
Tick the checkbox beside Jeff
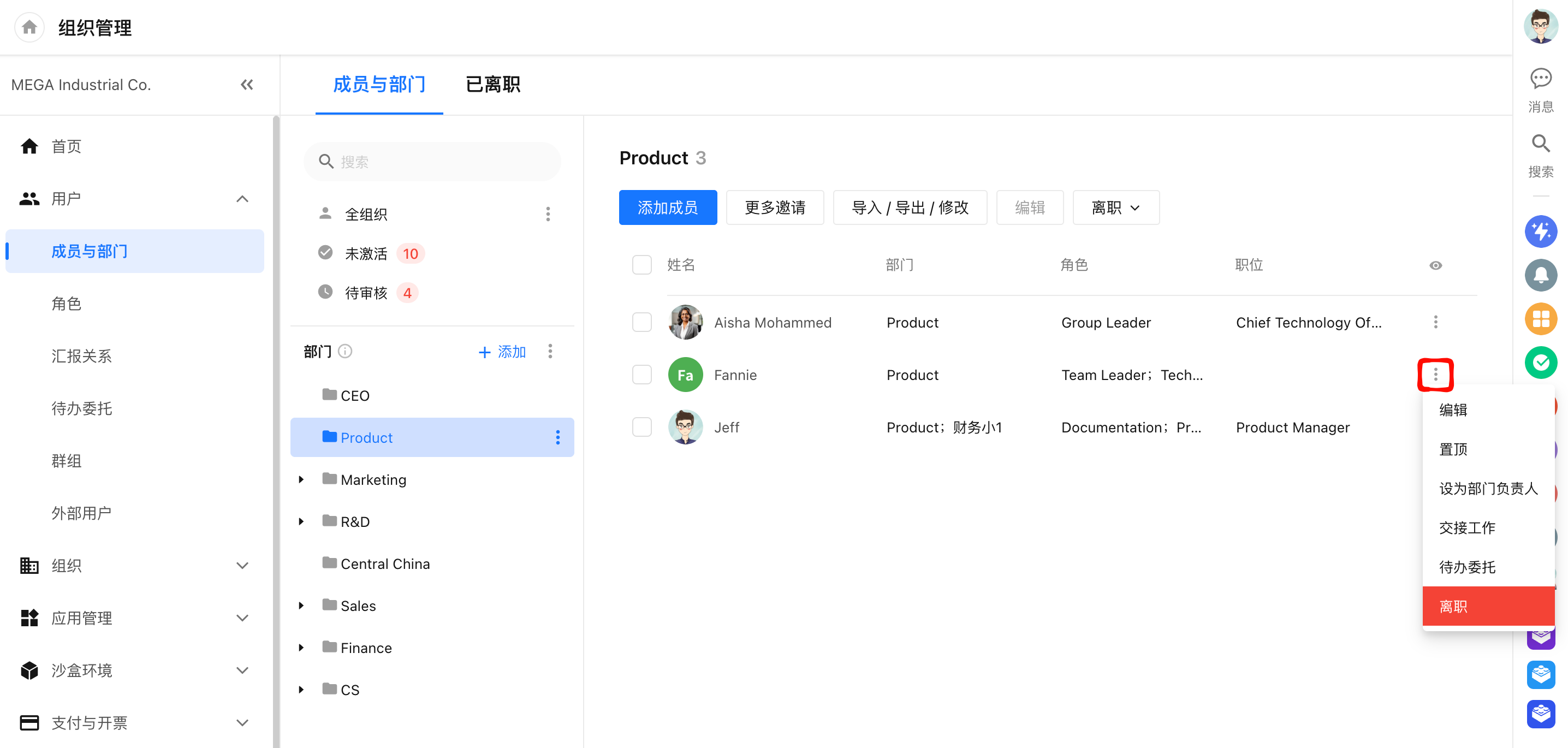642,426
